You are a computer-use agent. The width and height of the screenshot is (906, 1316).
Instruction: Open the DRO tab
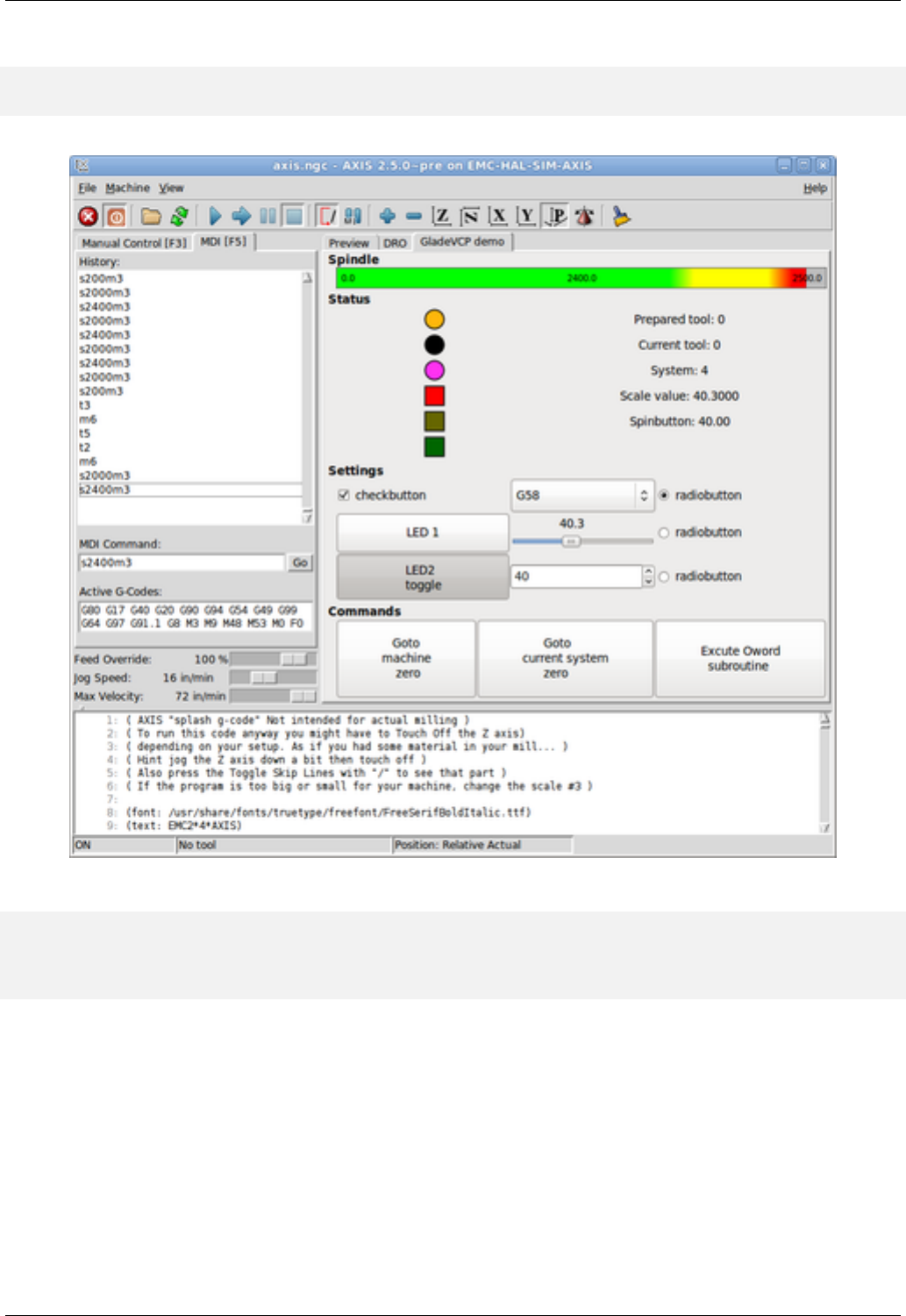coord(395,243)
